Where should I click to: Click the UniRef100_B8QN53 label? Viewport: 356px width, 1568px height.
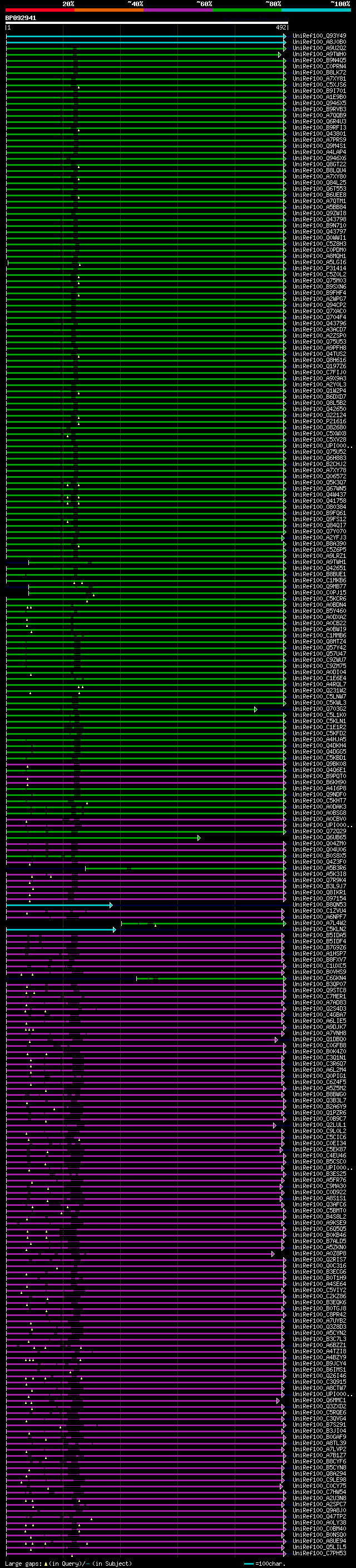[319, 904]
